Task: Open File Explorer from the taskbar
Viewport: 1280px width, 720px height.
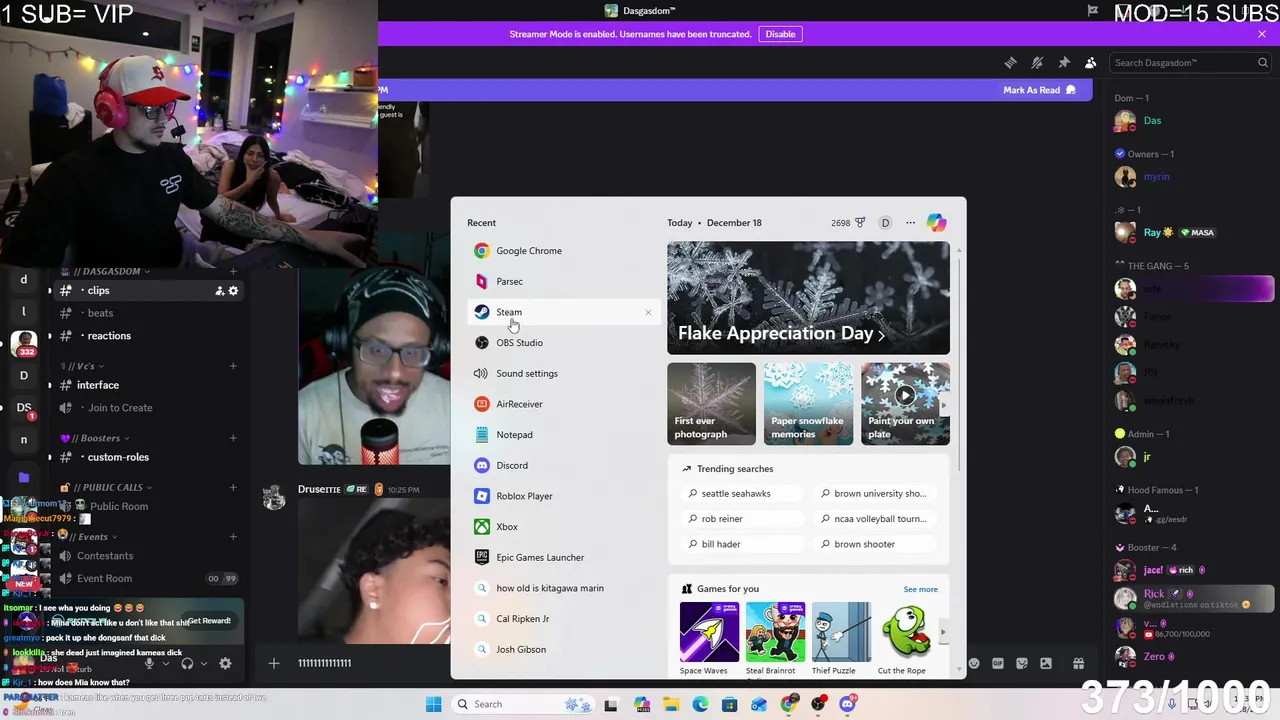Action: 671,704
